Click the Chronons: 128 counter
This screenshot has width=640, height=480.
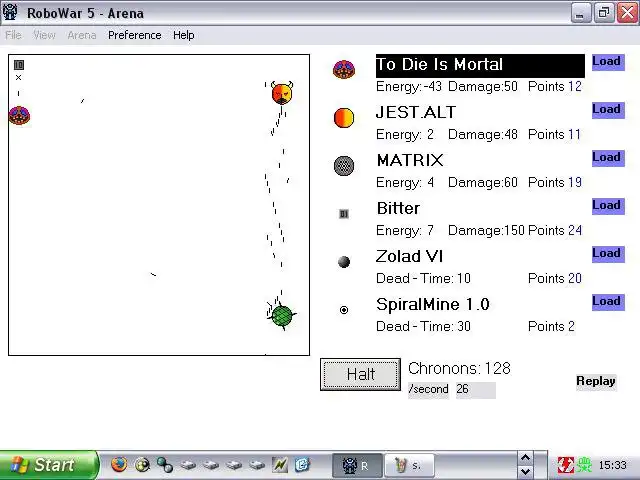pos(459,369)
